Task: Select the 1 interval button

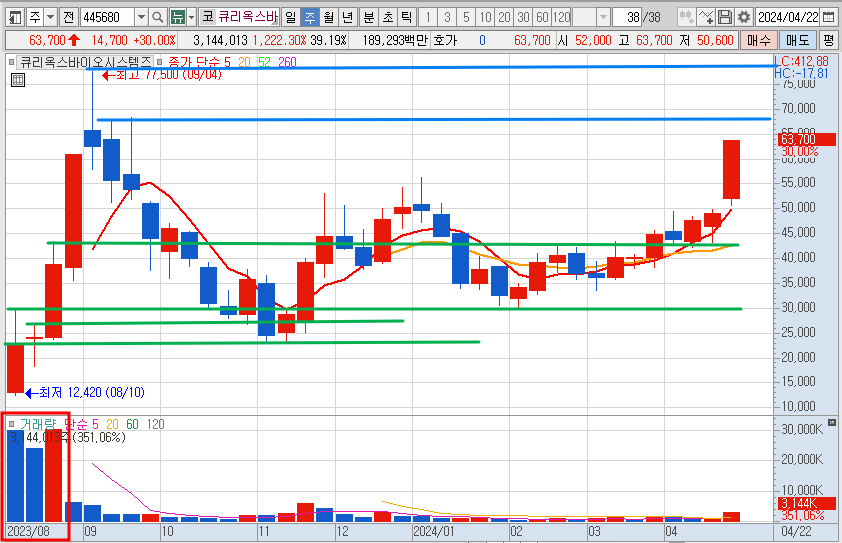Action: pos(428,18)
